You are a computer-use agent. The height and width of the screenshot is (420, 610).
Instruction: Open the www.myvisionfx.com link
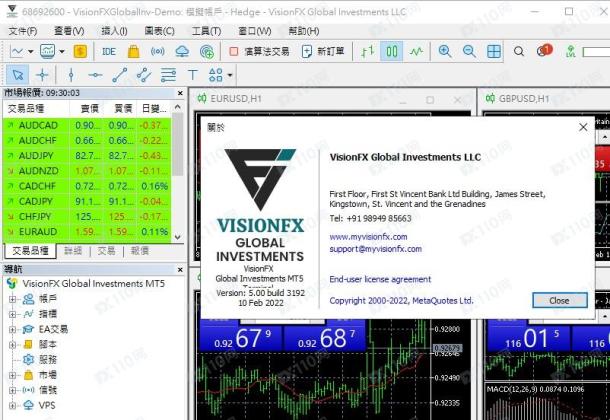[368, 236]
